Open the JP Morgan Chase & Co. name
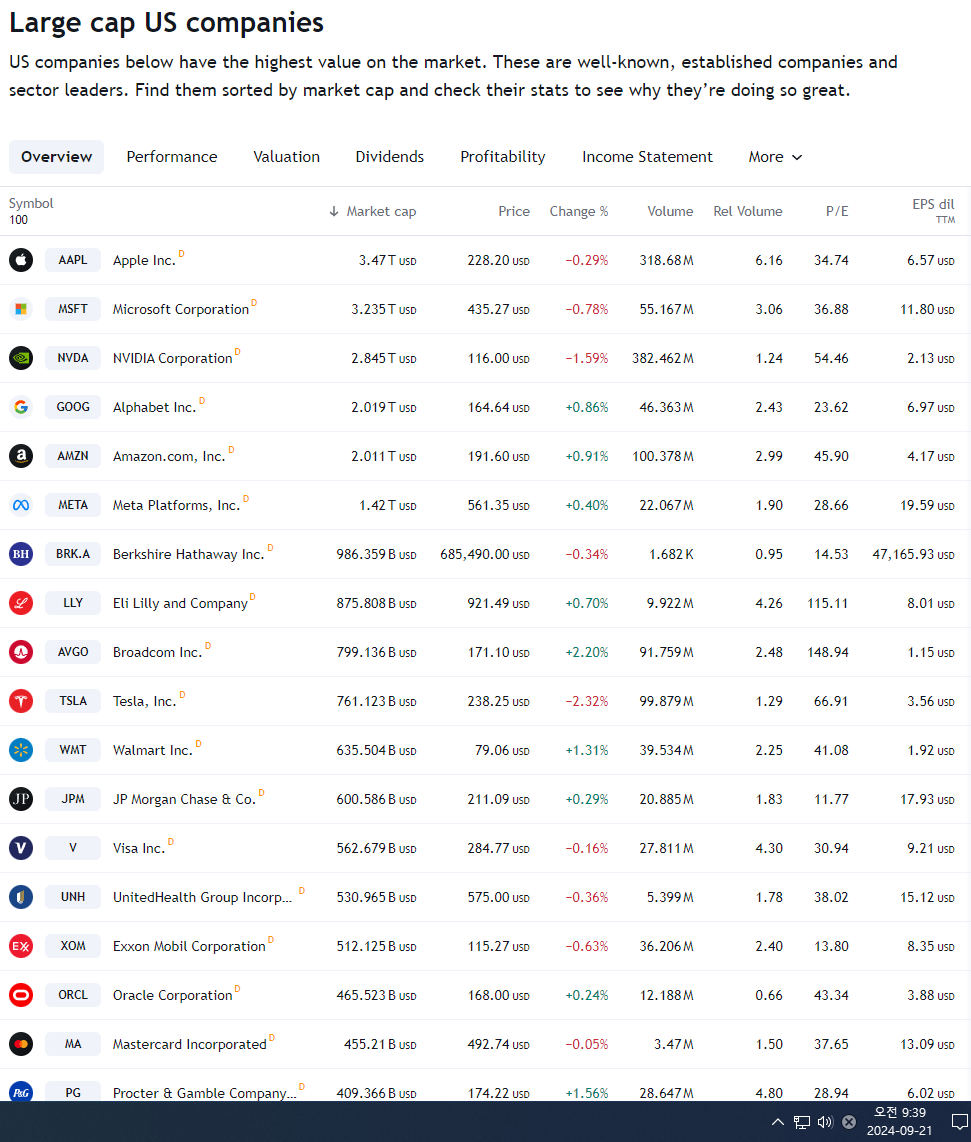This screenshot has width=971, height=1142. (x=184, y=799)
